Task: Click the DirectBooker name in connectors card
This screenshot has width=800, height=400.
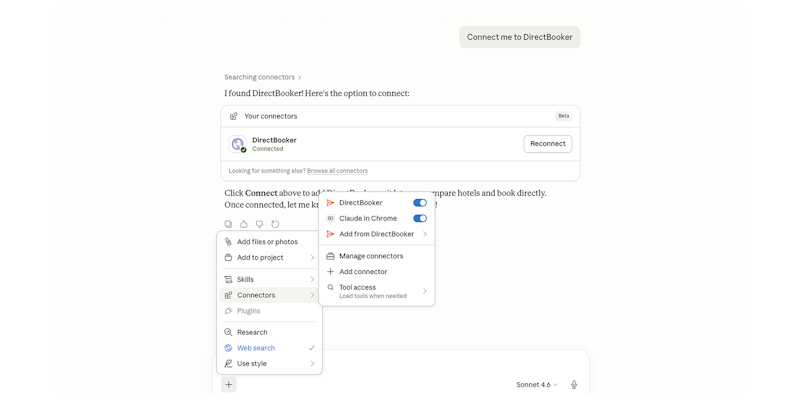Action: coord(274,140)
